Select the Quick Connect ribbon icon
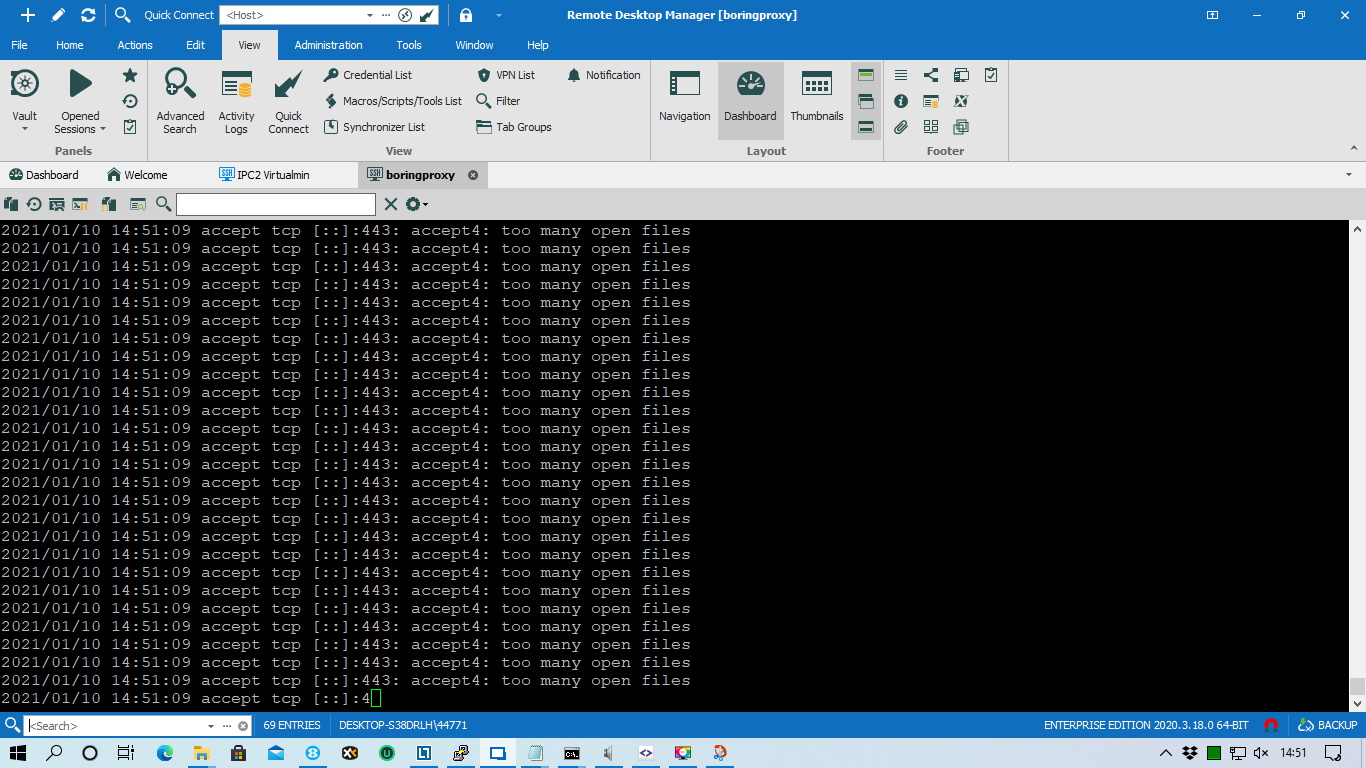The height and width of the screenshot is (768, 1366). pyautogui.click(x=288, y=98)
